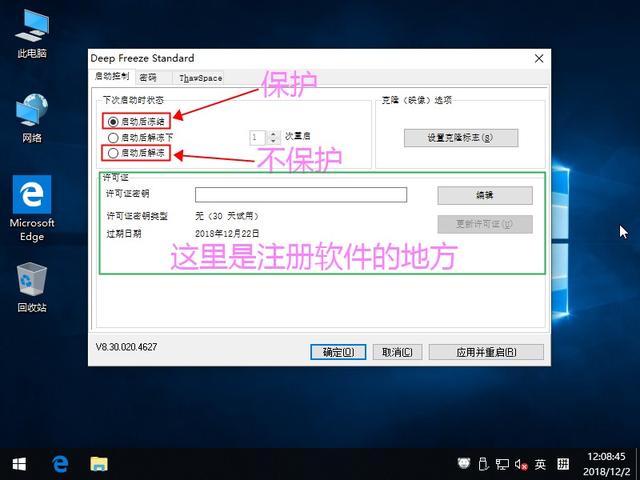Click the show desktop strip on taskbar
This screenshot has width=640, height=480.
637,464
